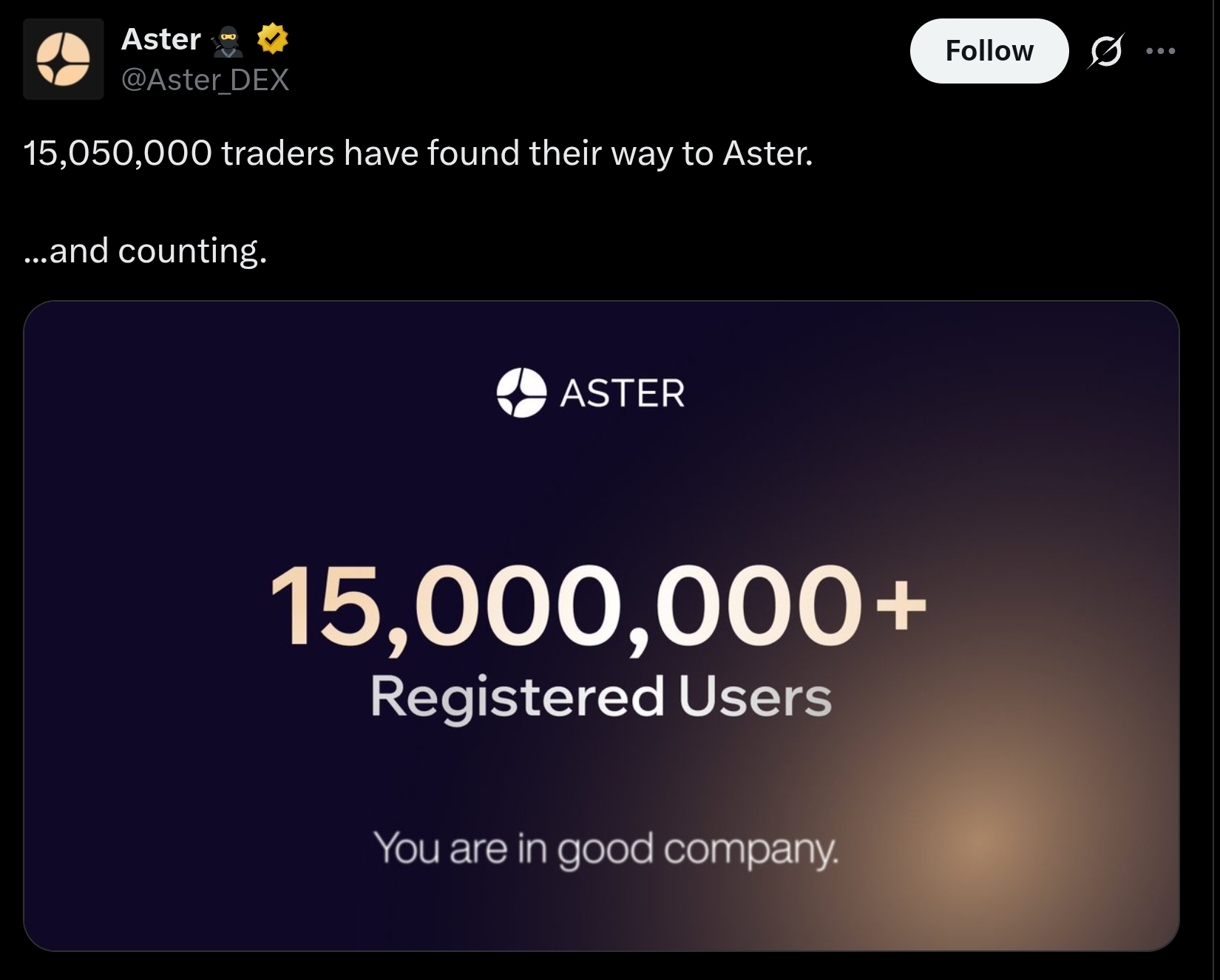Click the ASTER wordmark in the image
Viewport: 1220px width, 980px height.
coord(623,393)
